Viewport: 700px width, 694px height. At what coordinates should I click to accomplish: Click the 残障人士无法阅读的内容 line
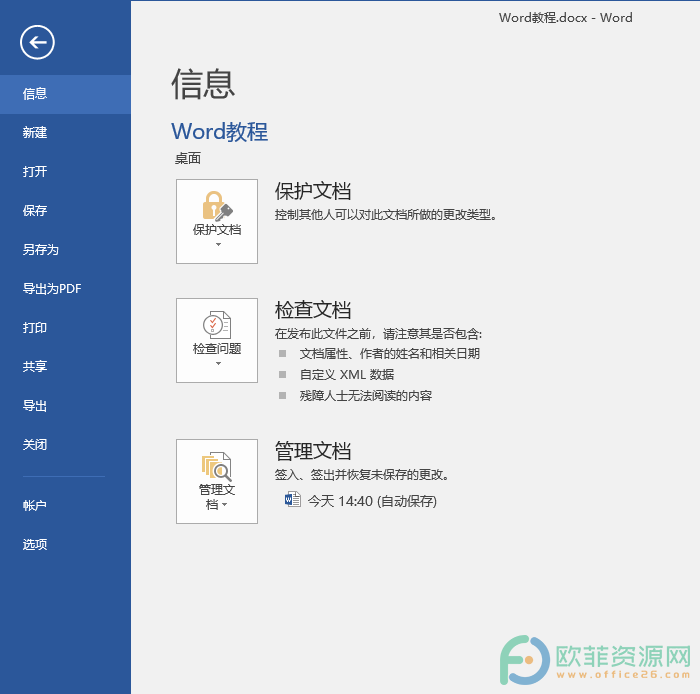[x=366, y=395]
